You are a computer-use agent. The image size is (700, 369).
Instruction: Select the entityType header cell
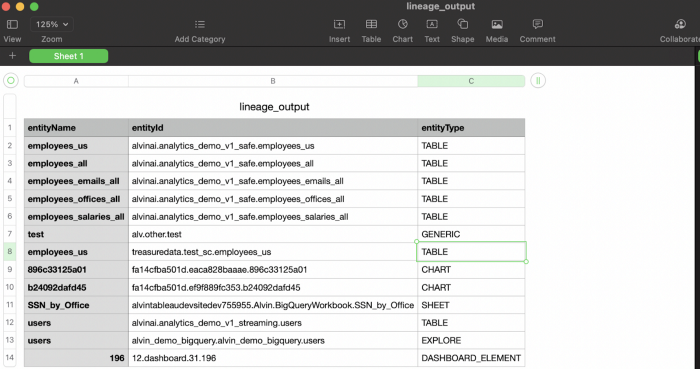471,128
